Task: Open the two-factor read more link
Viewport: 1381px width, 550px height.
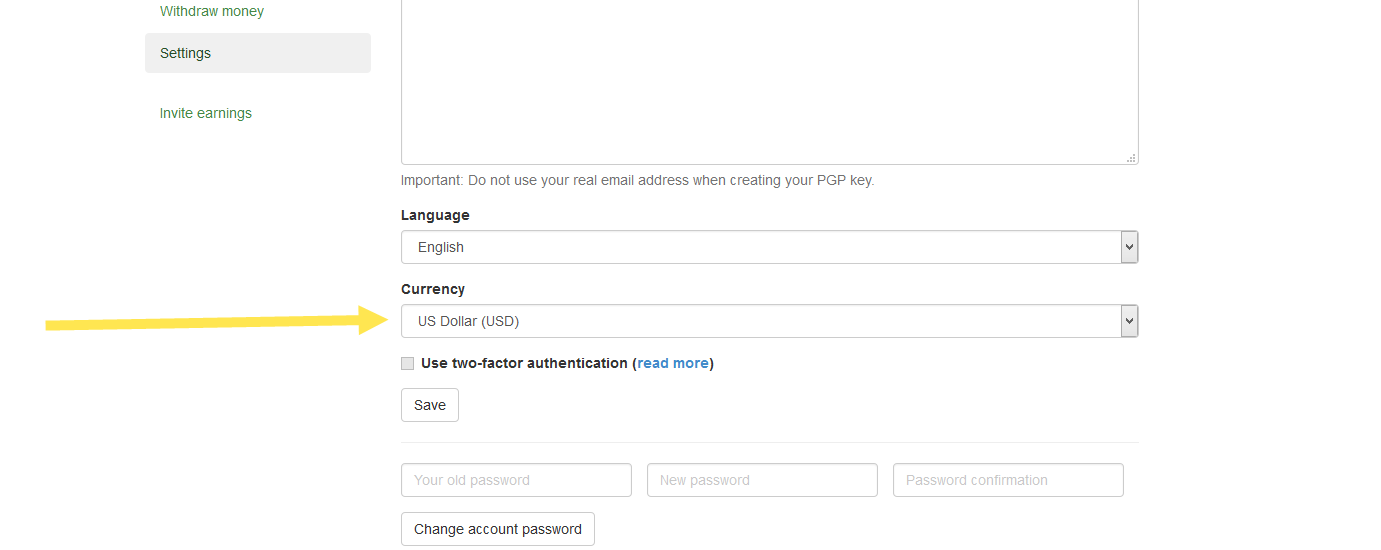Action: tap(673, 363)
